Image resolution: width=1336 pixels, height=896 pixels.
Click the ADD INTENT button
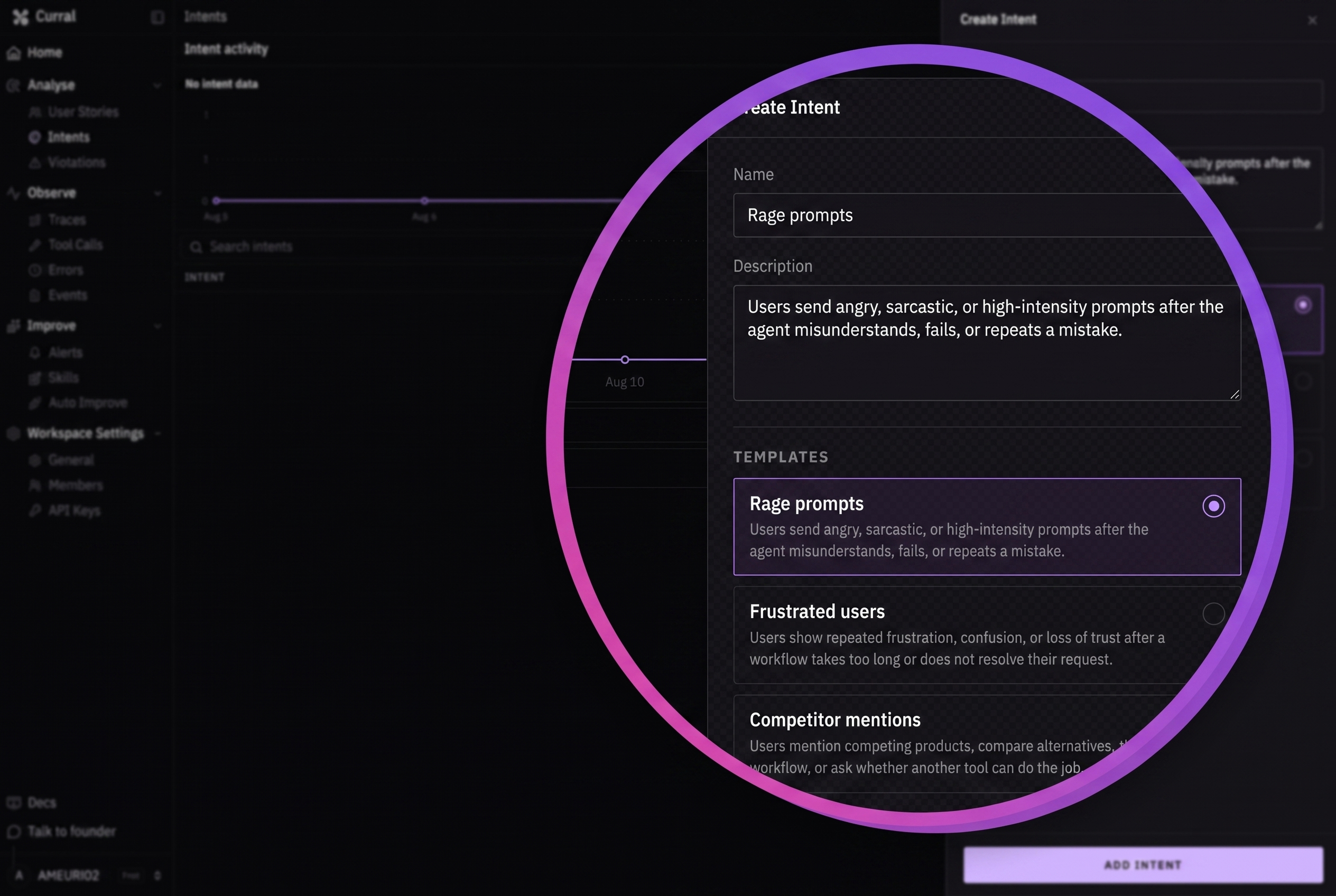(1143, 865)
